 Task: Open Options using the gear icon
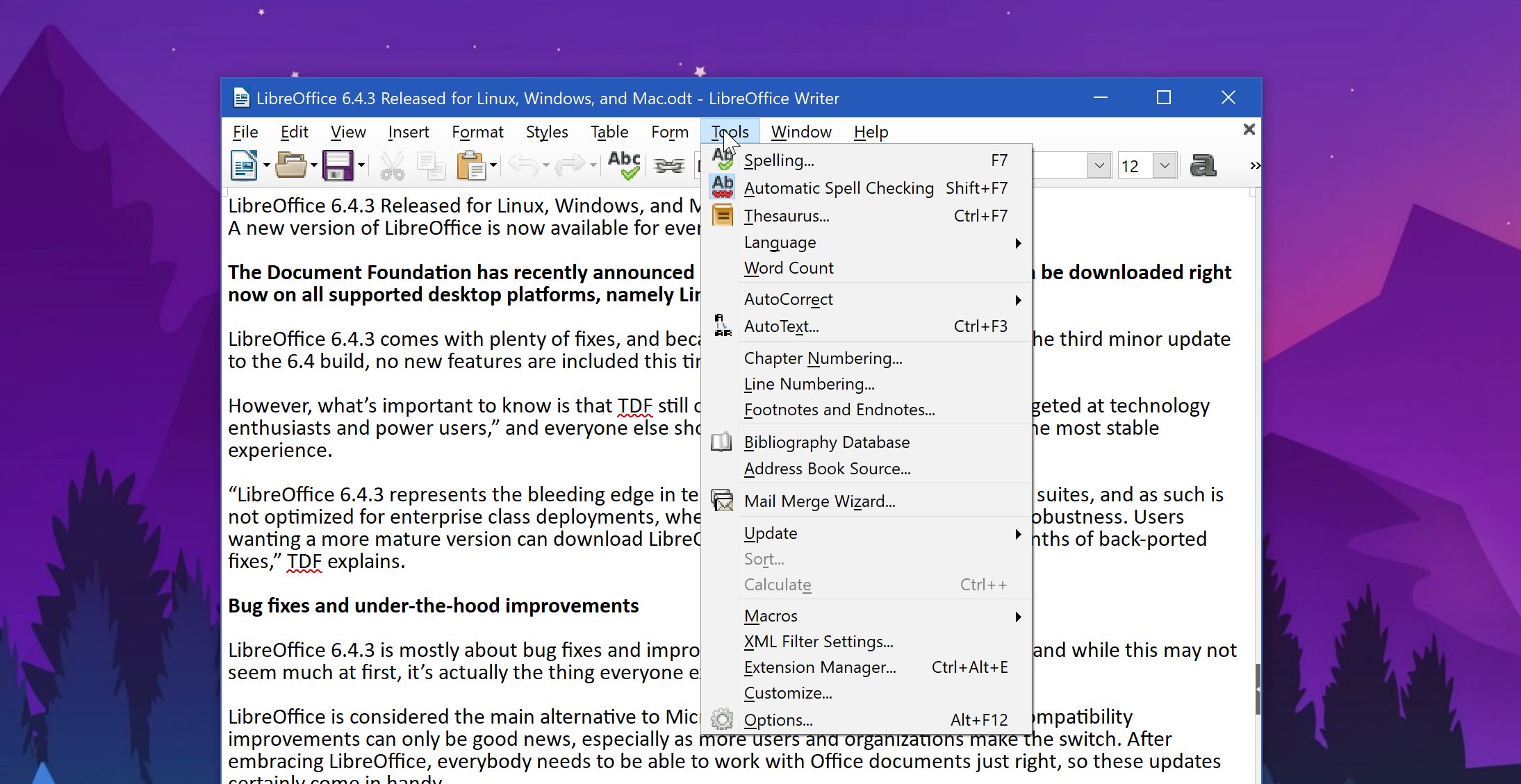point(723,719)
